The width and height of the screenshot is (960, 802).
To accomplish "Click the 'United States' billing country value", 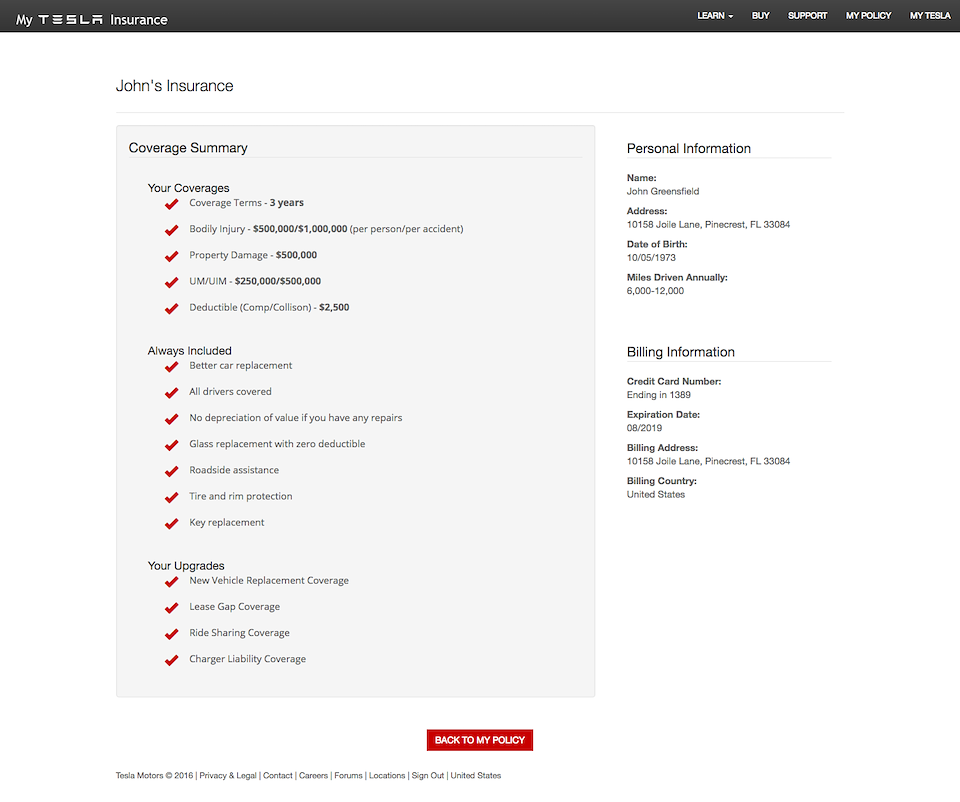I will 656,495.
